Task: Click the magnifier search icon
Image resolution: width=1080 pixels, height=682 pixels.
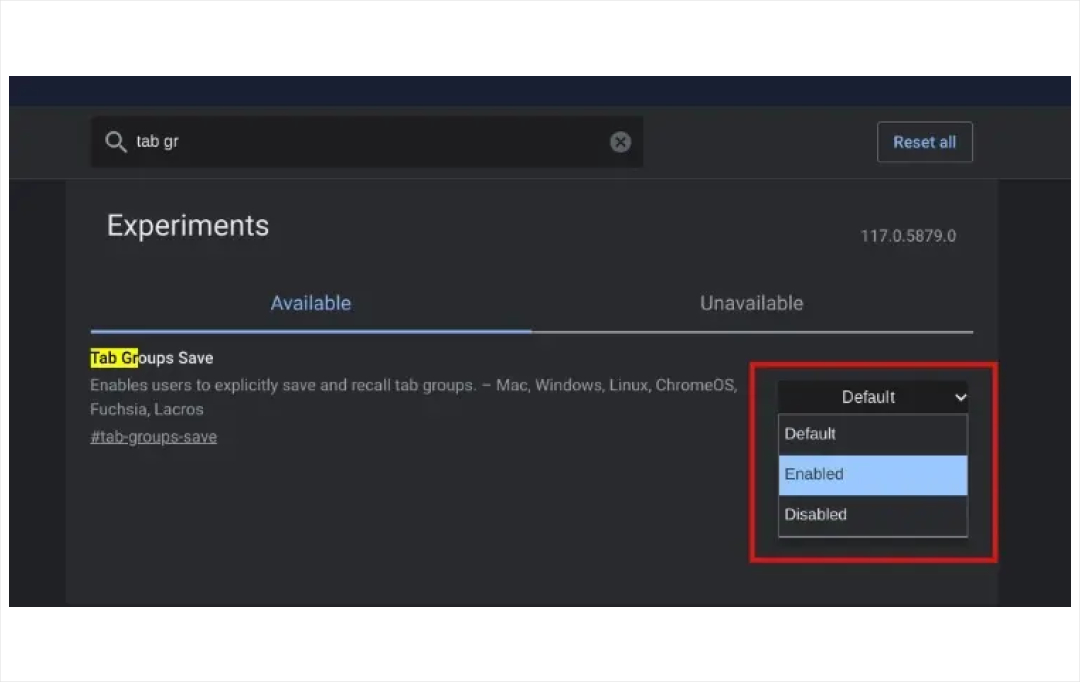Action: coord(116,142)
